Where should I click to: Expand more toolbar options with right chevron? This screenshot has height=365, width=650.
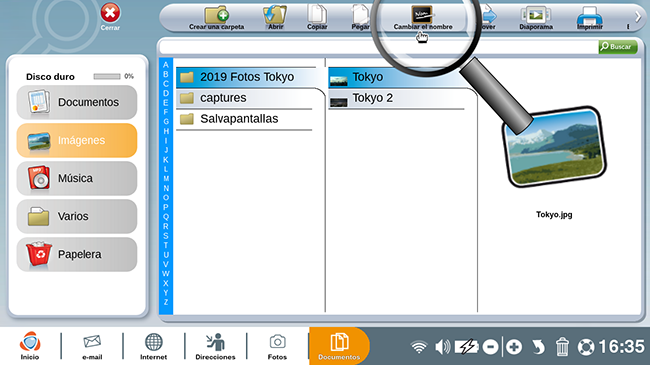[638, 17]
